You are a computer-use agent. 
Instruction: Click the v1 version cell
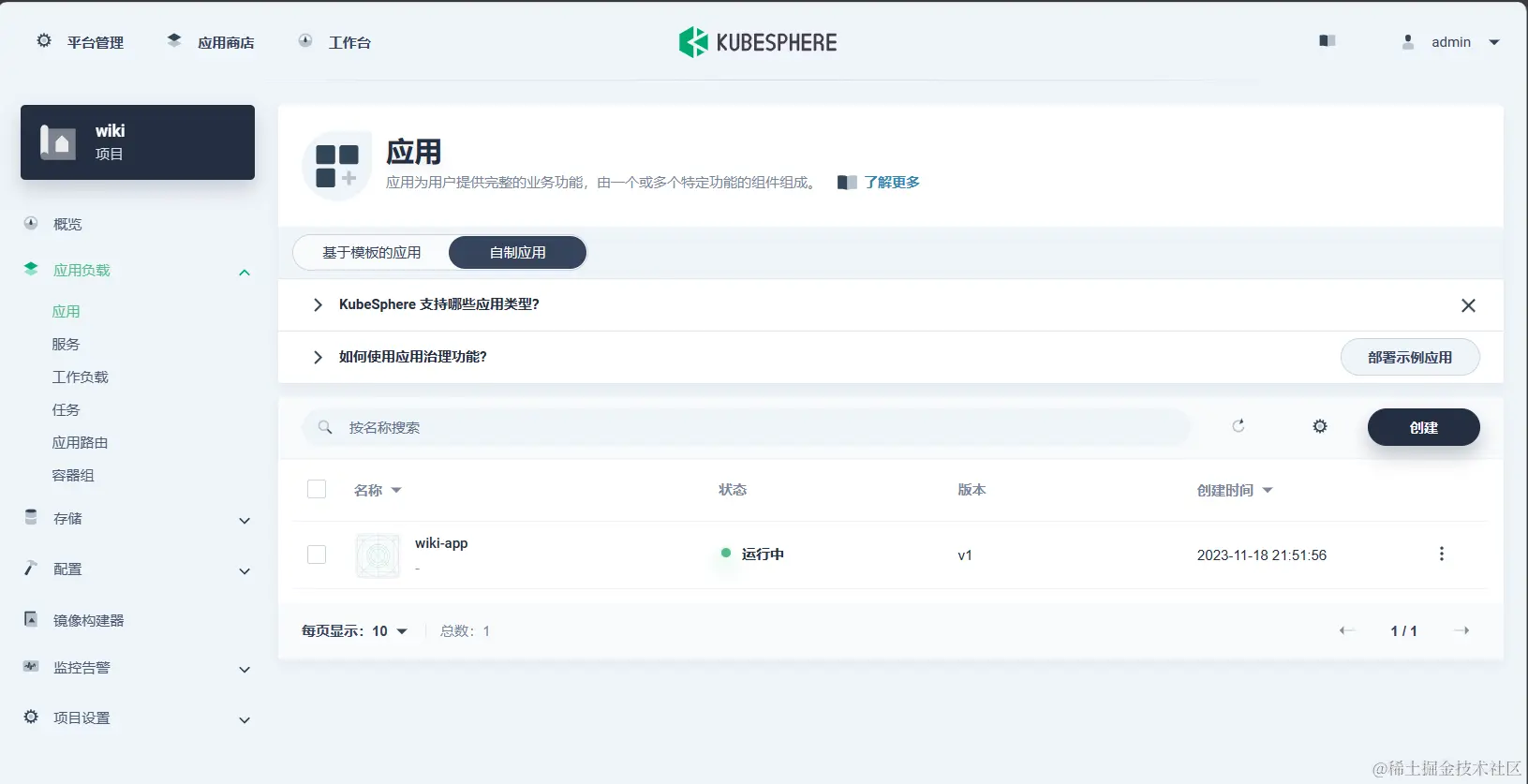[x=965, y=555]
